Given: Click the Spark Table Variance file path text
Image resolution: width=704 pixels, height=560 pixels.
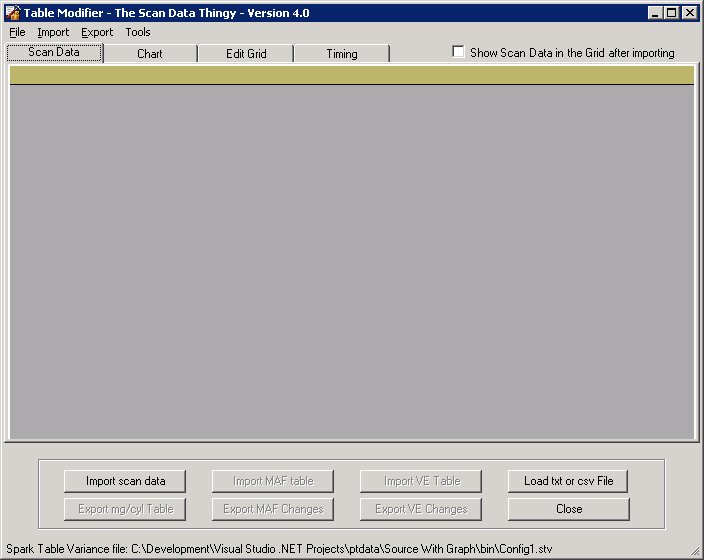Looking at the screenshot, I should pyautogui.click(x=279, y=549).
